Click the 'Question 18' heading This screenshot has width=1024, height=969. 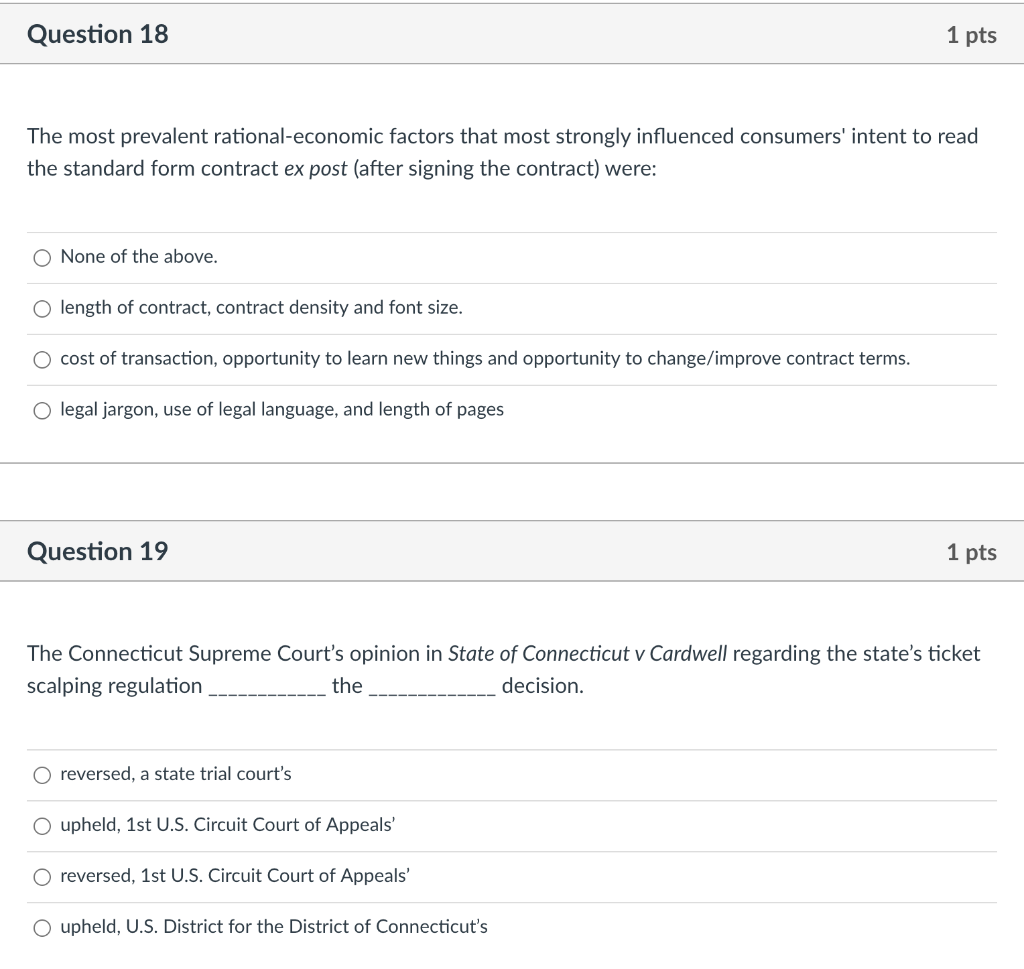(98, 34)
